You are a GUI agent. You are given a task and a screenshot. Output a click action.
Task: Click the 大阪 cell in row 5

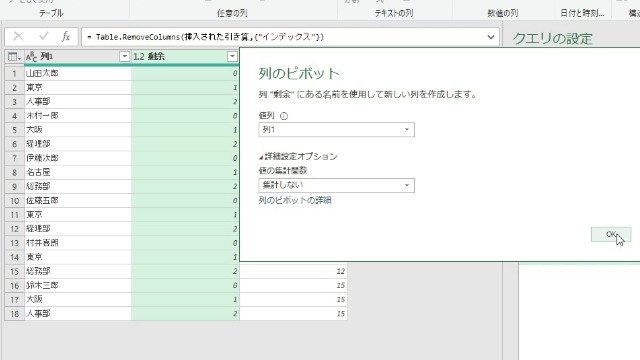pos(78,130)
